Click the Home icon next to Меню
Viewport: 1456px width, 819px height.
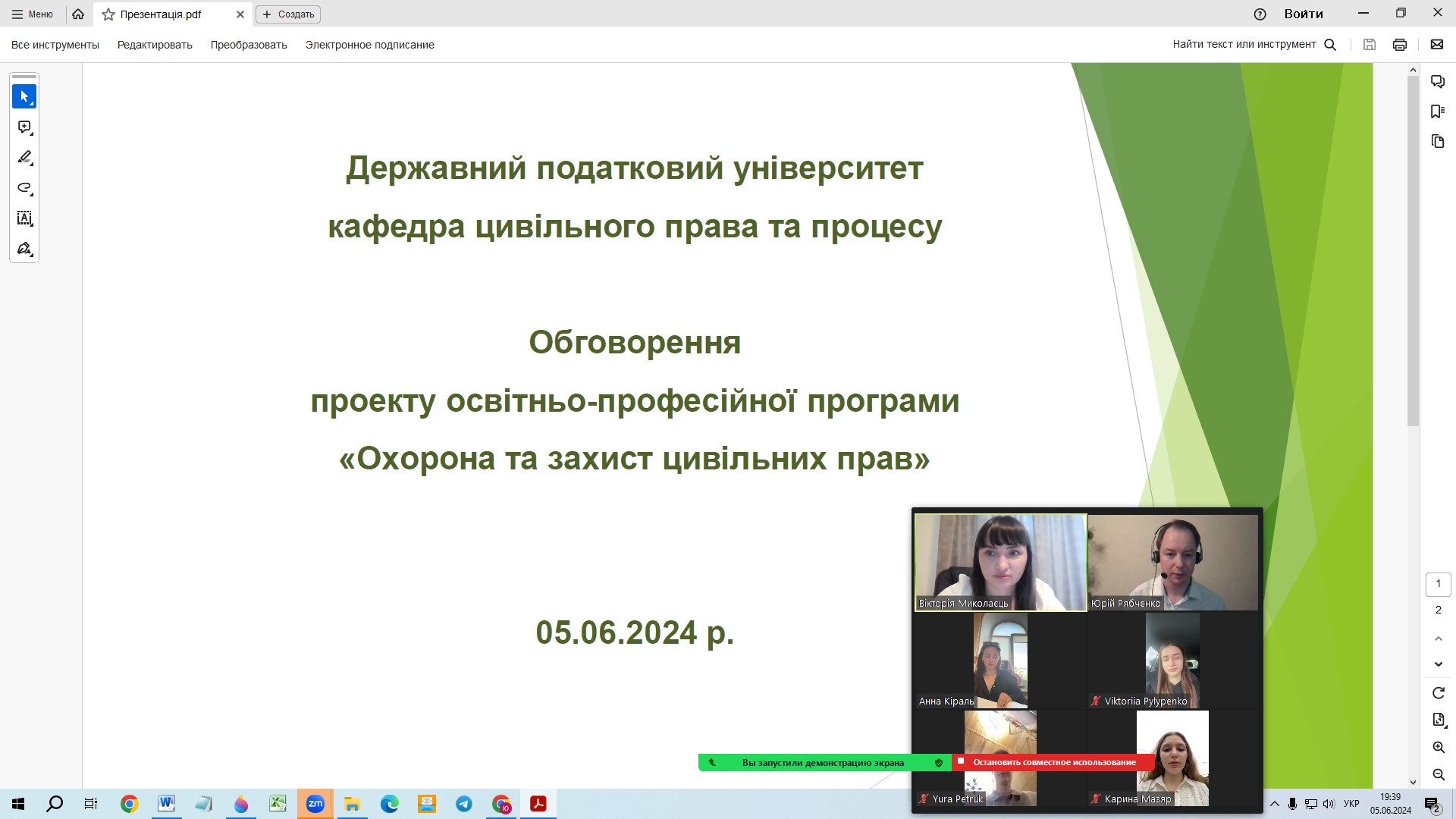(78, 14)
